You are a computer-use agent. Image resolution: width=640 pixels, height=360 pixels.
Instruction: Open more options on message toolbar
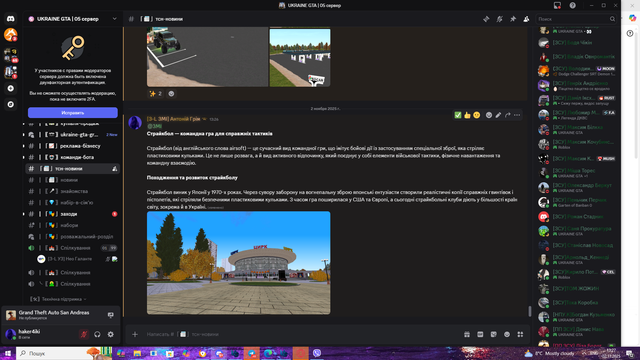pos(517,115)
